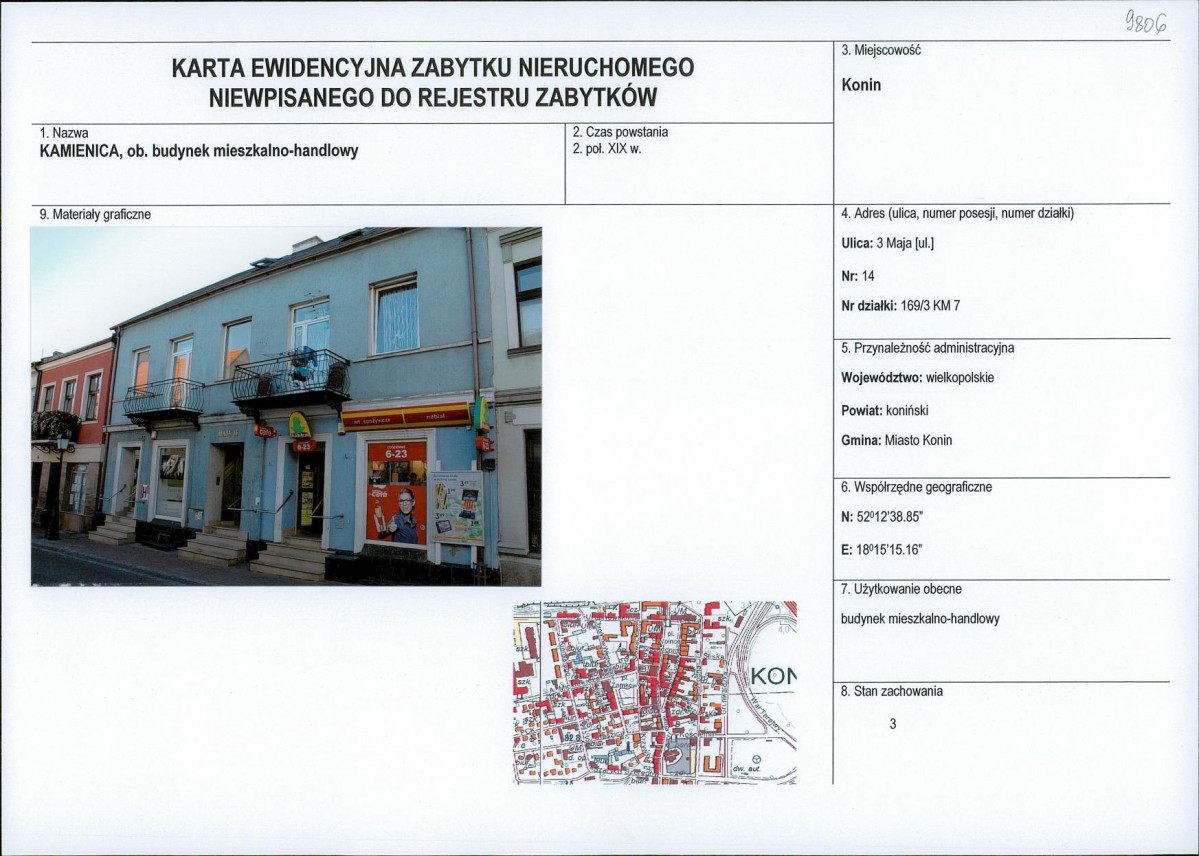Click the '1. Nazwa' field label
Image resolution: width=1199 pixels, height=856 pixels.
(x=63, y=133)
